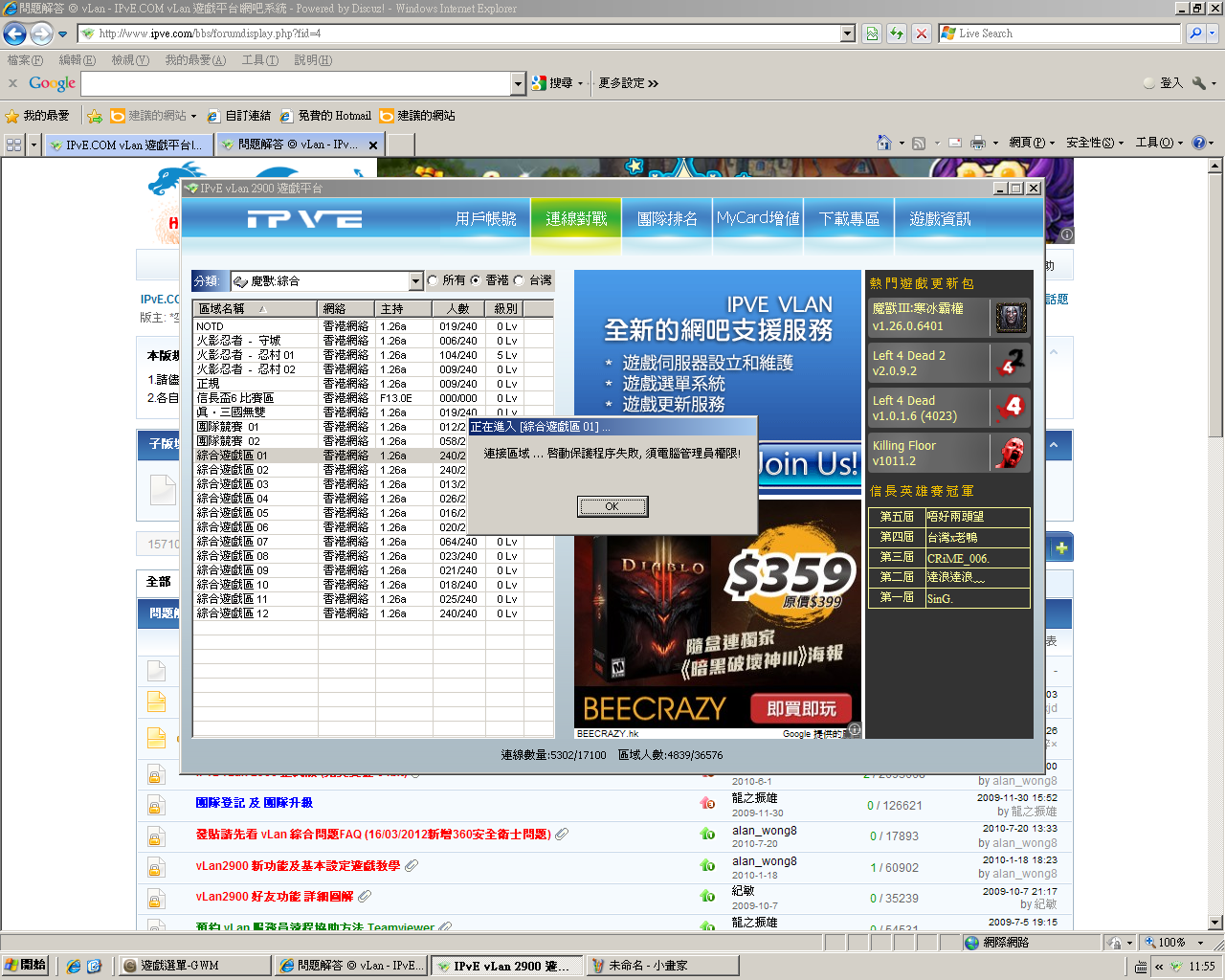Click the Left 4 Dead 2 update icon
Image resolution: width=1225 pixels, height=980 pixels.
(x=1011, y=363)
